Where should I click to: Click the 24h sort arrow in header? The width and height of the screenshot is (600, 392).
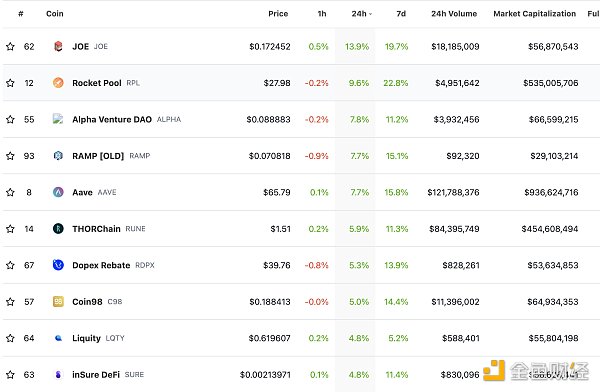(370, 14)
